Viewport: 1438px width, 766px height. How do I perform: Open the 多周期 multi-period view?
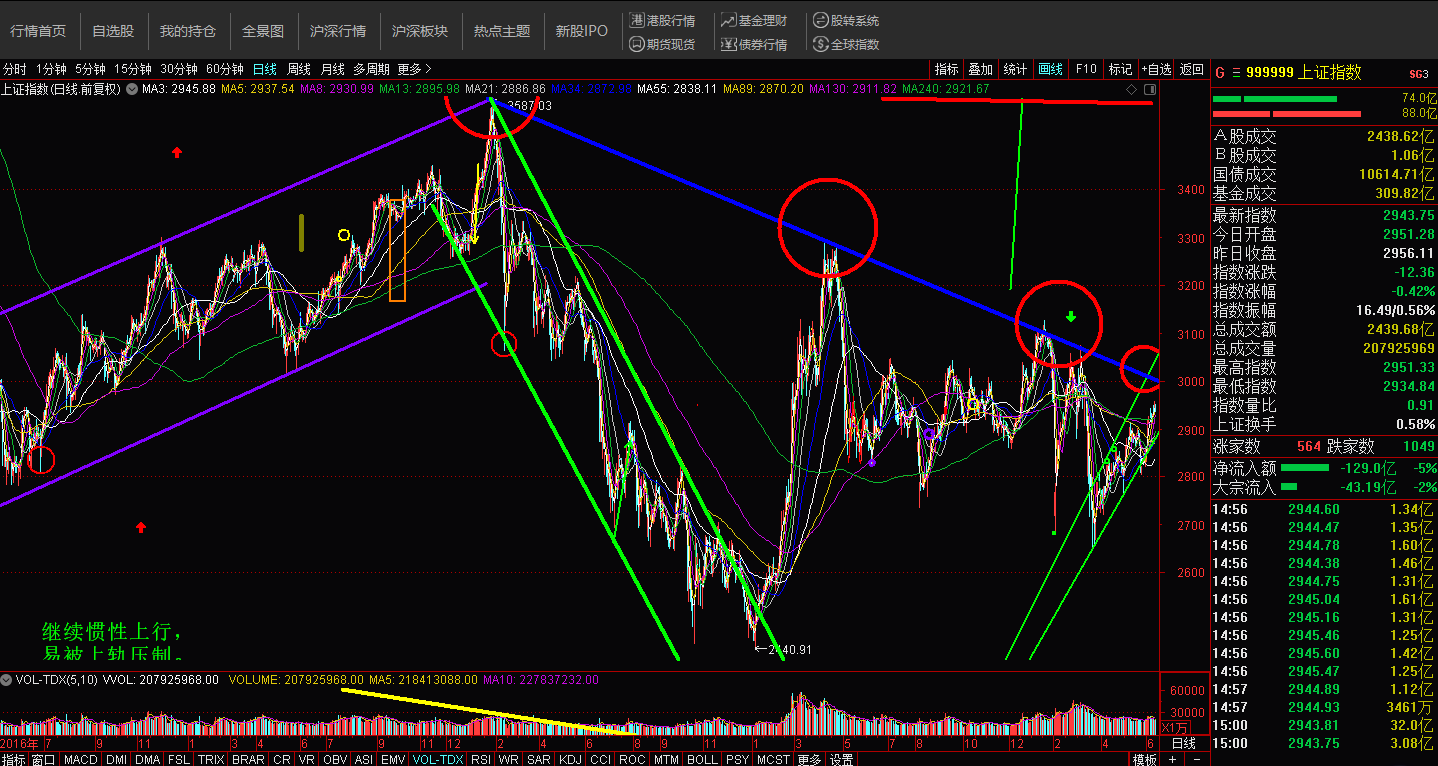tap(372, 69)
